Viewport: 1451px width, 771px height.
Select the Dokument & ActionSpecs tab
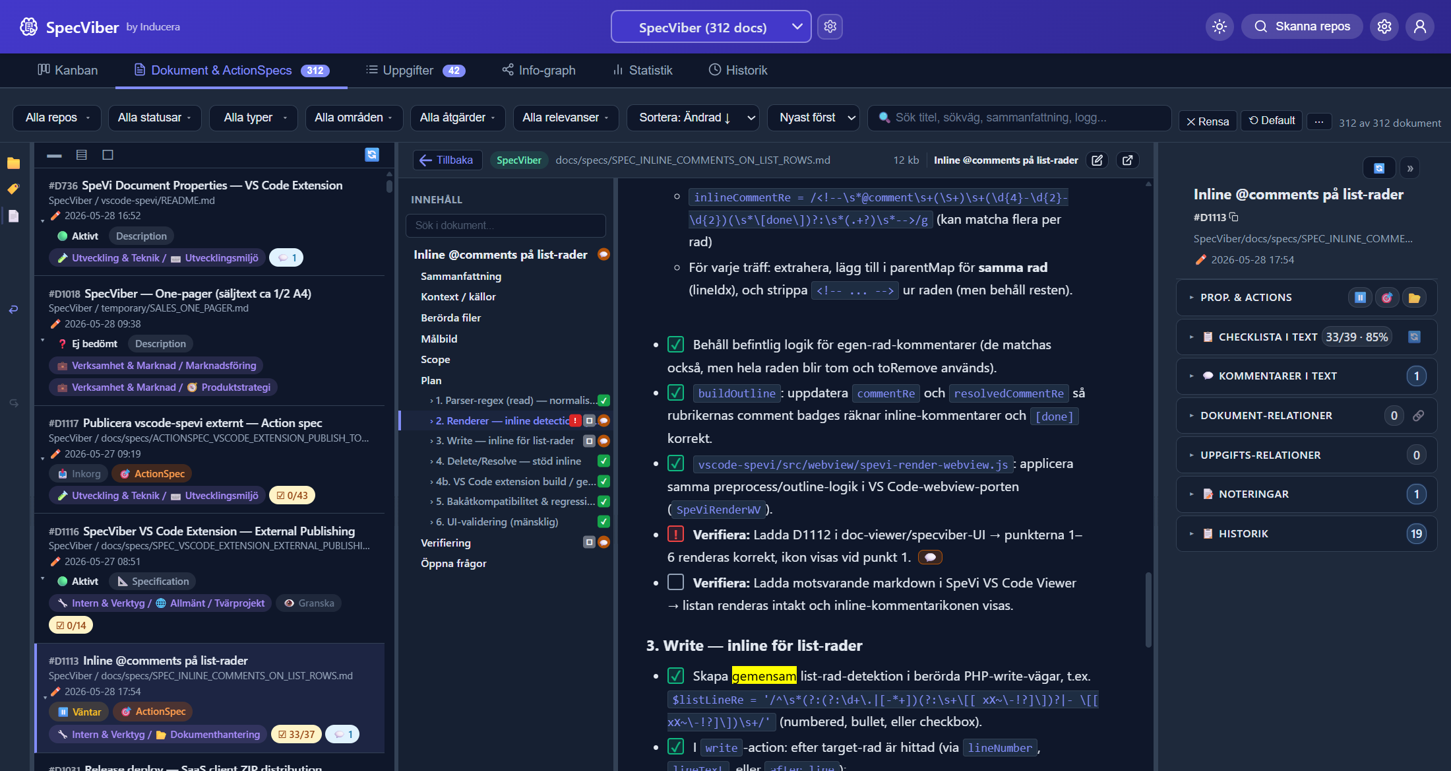point(231,70)
